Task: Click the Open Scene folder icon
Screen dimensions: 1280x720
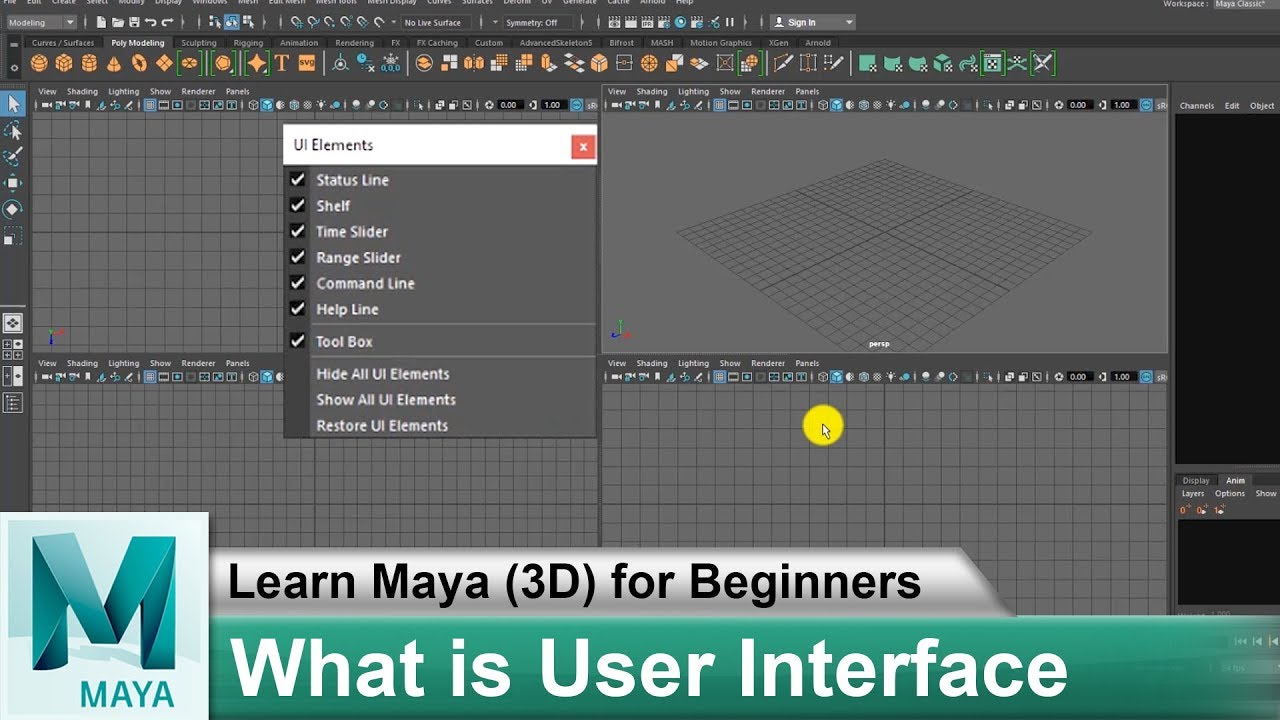Action: tap(118, 22)
